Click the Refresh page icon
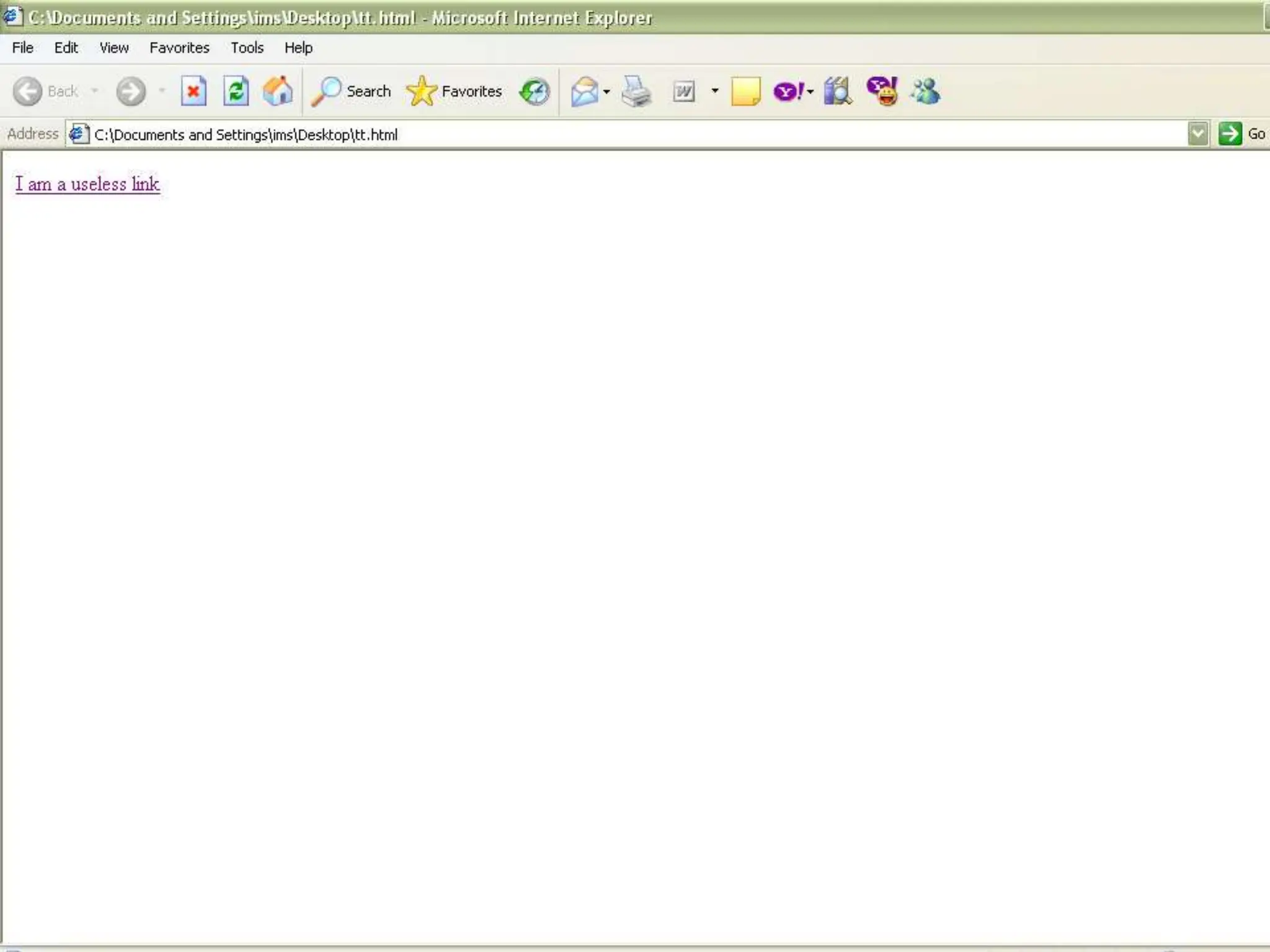Viewport: 1270px width, 952px height. (x=236, y=92)
